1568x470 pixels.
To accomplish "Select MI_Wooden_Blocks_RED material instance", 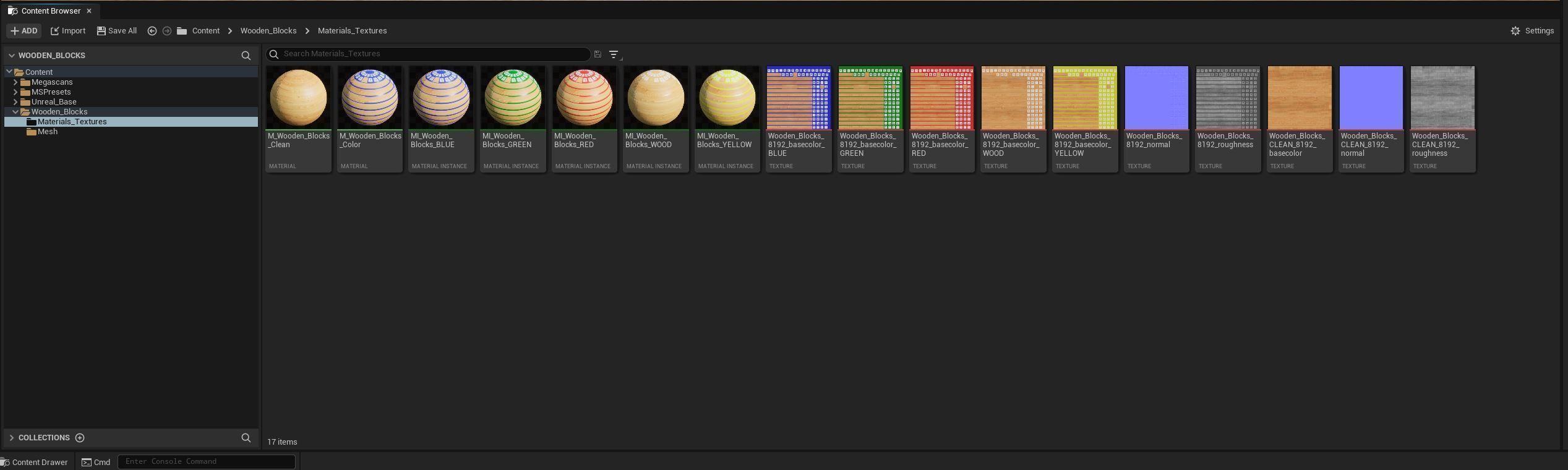I will point(585,119).
